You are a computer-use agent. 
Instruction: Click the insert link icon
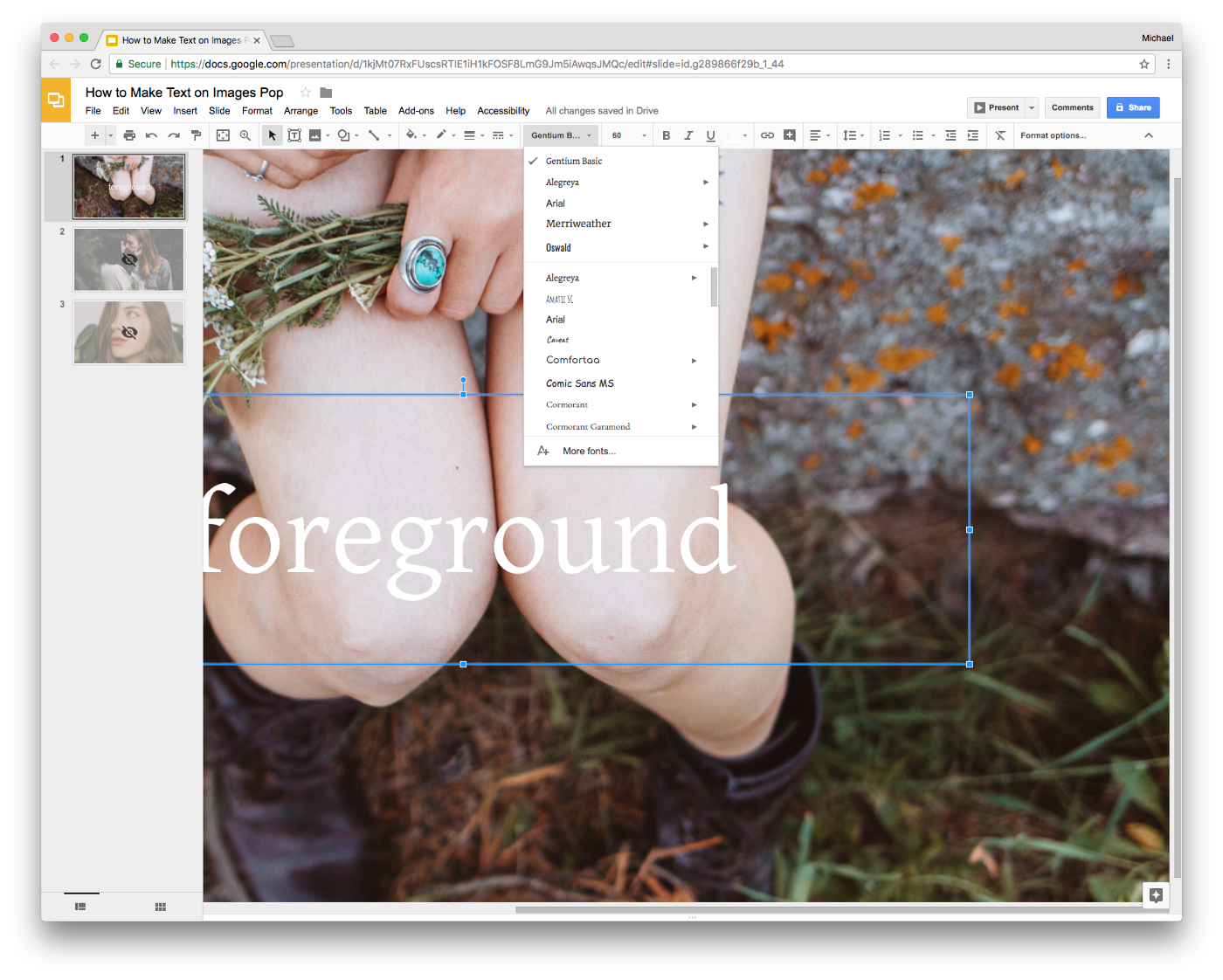767,135
